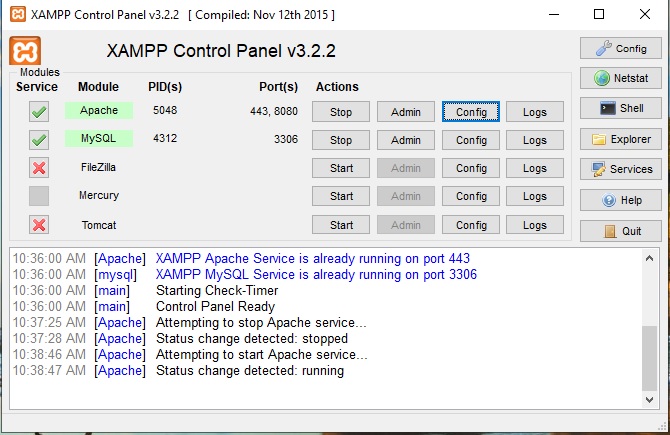Click log 'Attempting to stop Apache service...'

tap(261, 323)
